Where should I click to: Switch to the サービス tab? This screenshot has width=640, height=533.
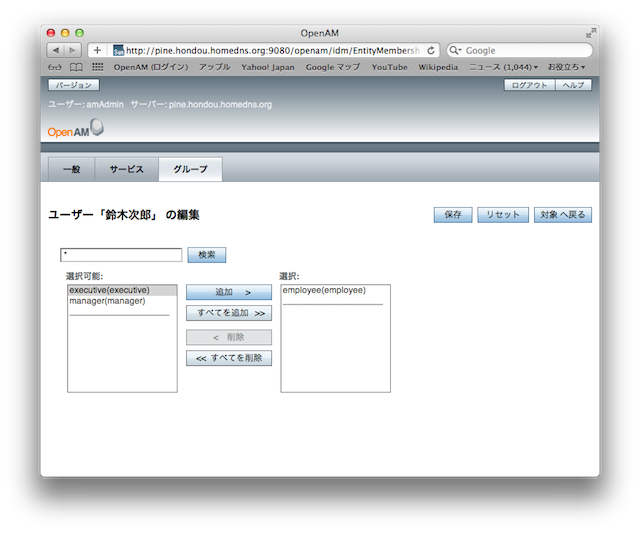(x=126, y=170)
